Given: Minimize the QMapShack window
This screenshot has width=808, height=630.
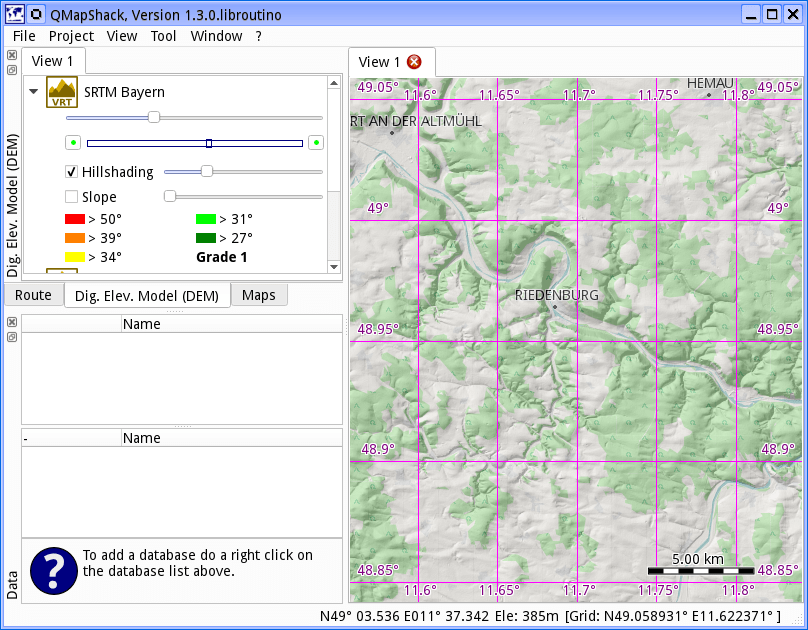Looking at the screenshot, I should click(751, 14).
